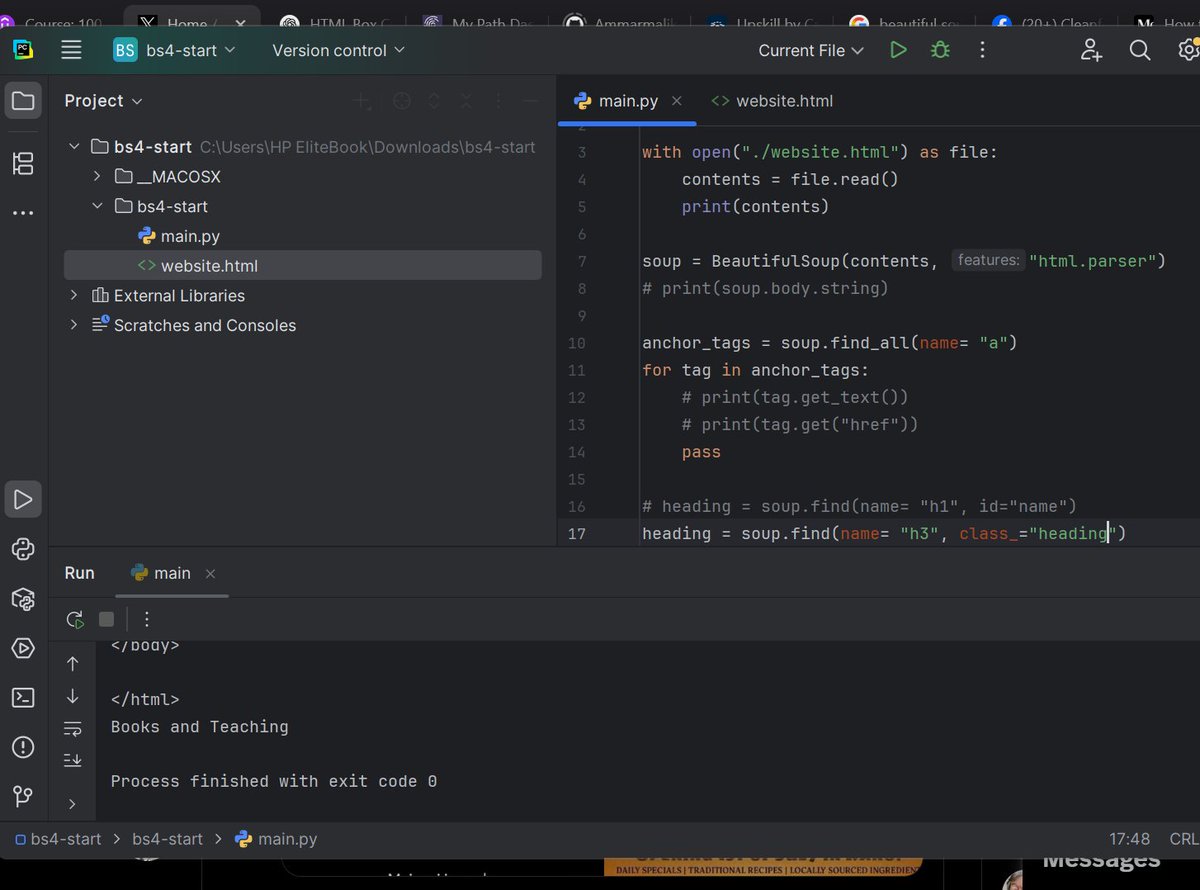Open the Current File run configuration dropdown
Viewport: 1200px width, 890px height.
[811, 50]
